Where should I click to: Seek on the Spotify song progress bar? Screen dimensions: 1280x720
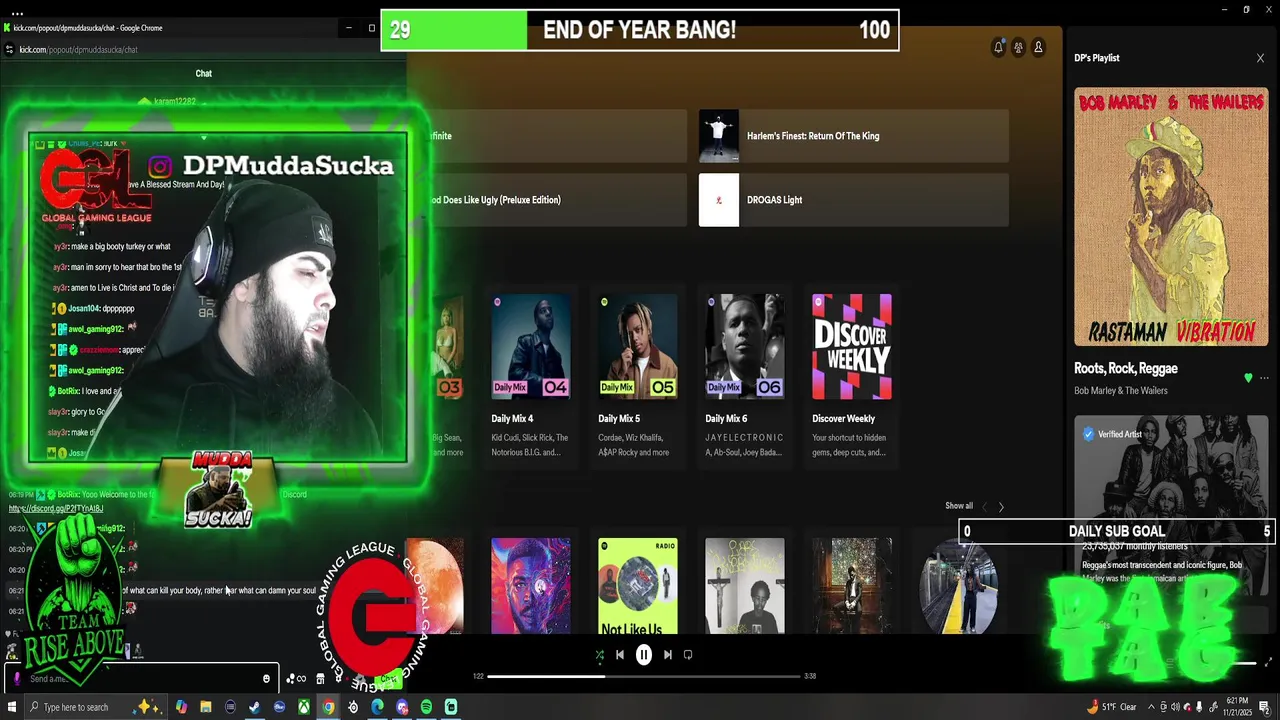point(644,676)
